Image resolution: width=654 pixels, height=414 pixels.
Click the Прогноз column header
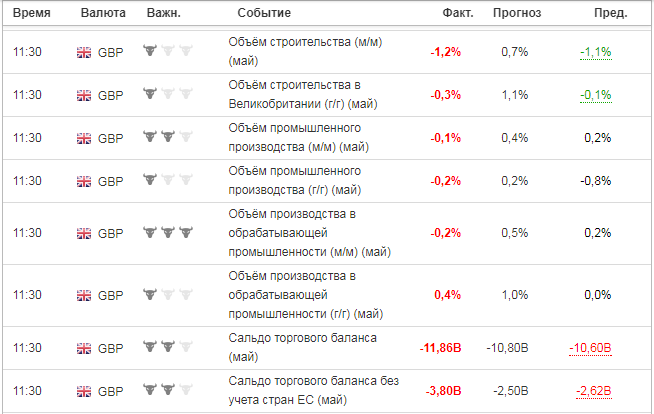pos(517,13)
